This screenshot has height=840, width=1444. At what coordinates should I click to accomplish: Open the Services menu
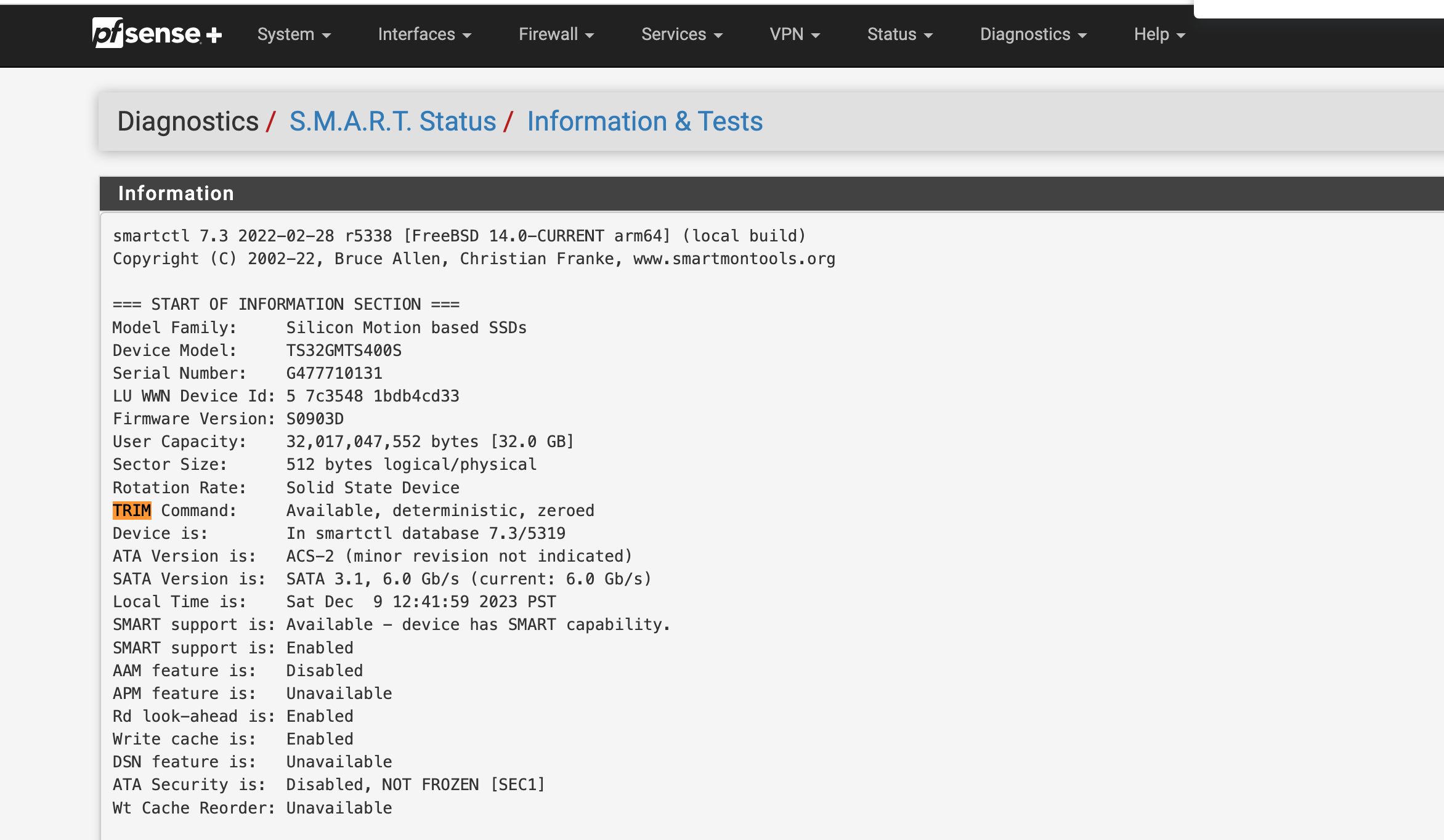click(x=682, y=34)
